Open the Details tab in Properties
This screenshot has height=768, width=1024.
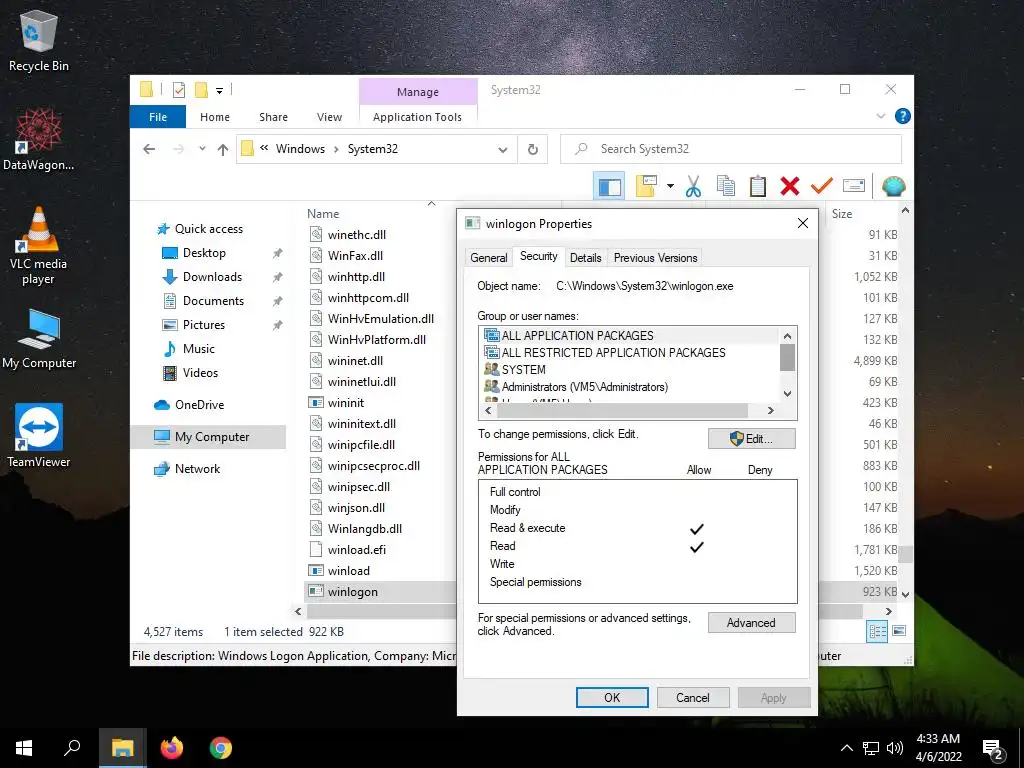click(x=585, y=258)
